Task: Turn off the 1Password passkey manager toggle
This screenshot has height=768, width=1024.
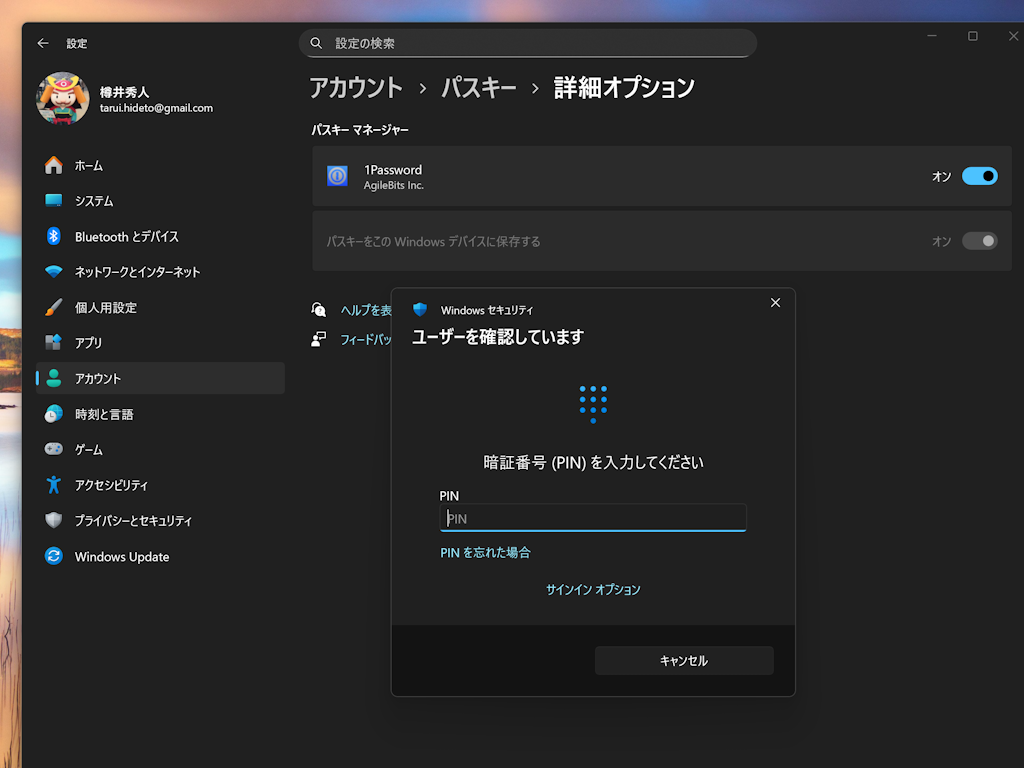Action: 978,176
